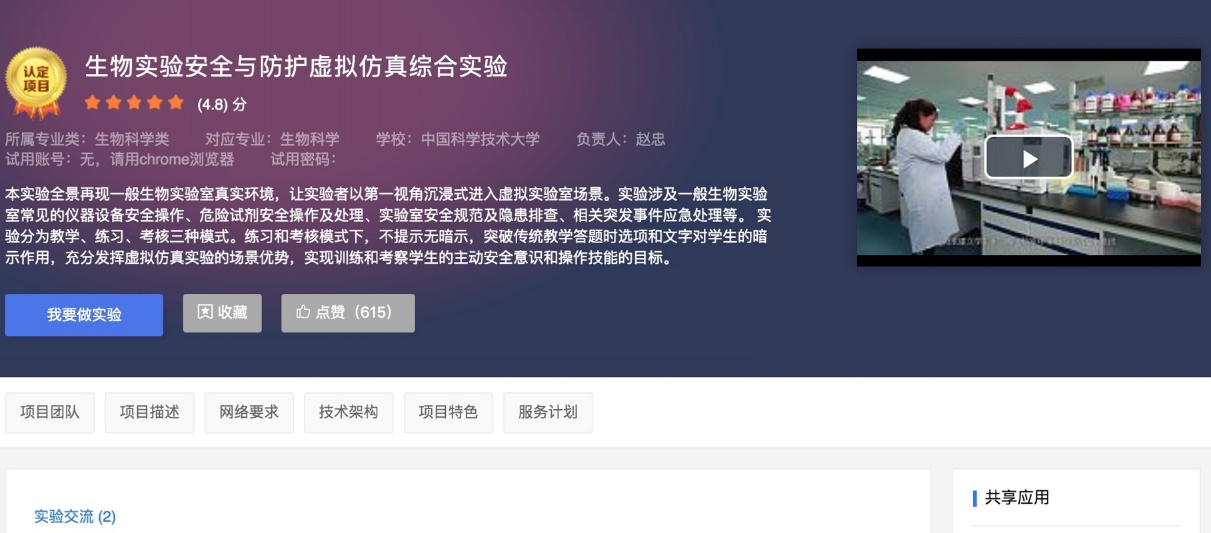Open the 实验交流 (2) link
This screenshot has width=1211, height=533.
[75, 517]
